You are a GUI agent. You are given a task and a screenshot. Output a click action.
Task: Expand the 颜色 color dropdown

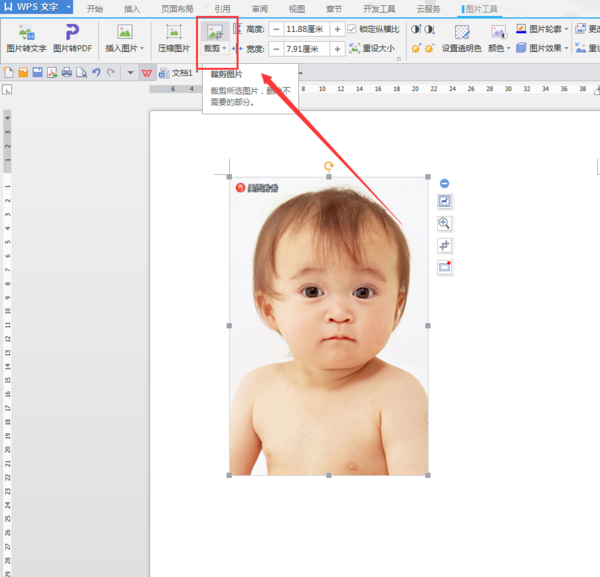(x=499, y=47)
